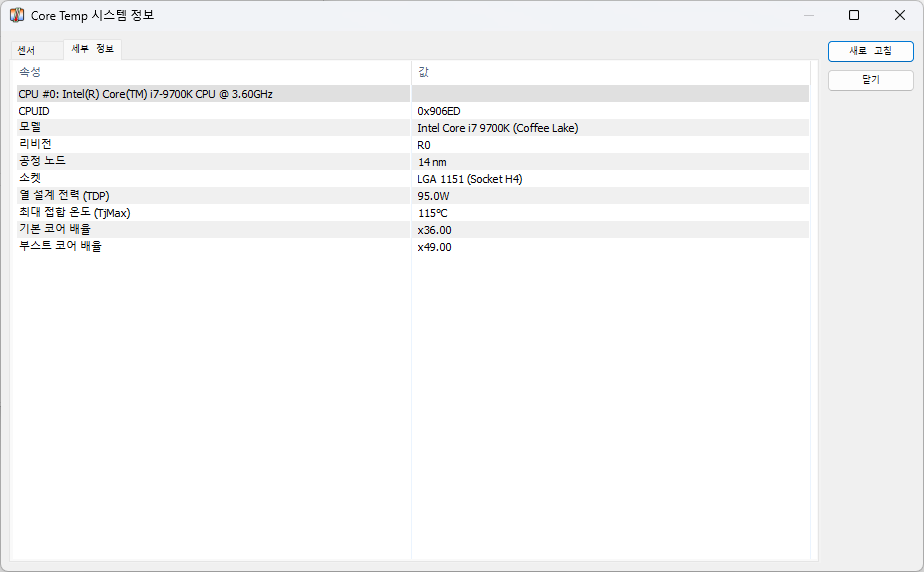This screenshot has width=924, height=572.
Task: Select the 열 설계 전력 (TDP) label
Action: coord(64,196)
